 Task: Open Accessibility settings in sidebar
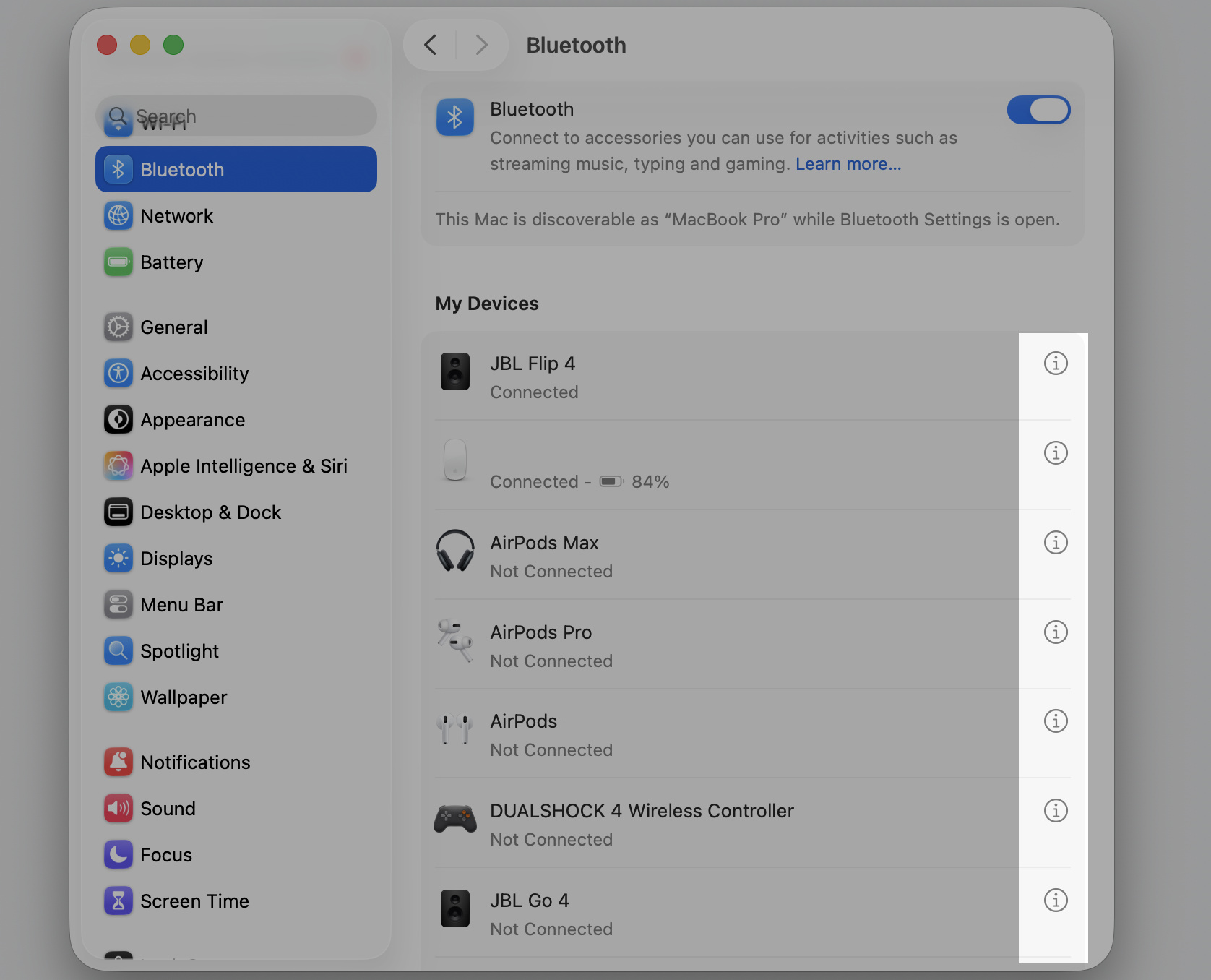(236, 373)
